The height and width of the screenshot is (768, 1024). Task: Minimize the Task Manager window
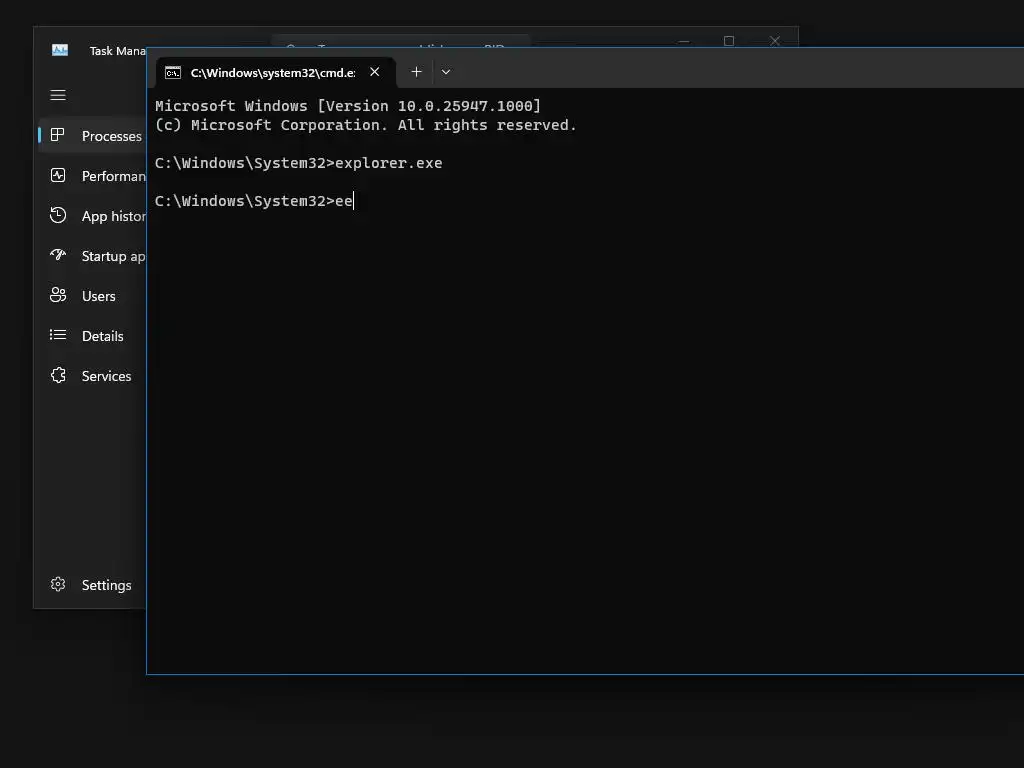click(684, 40)
